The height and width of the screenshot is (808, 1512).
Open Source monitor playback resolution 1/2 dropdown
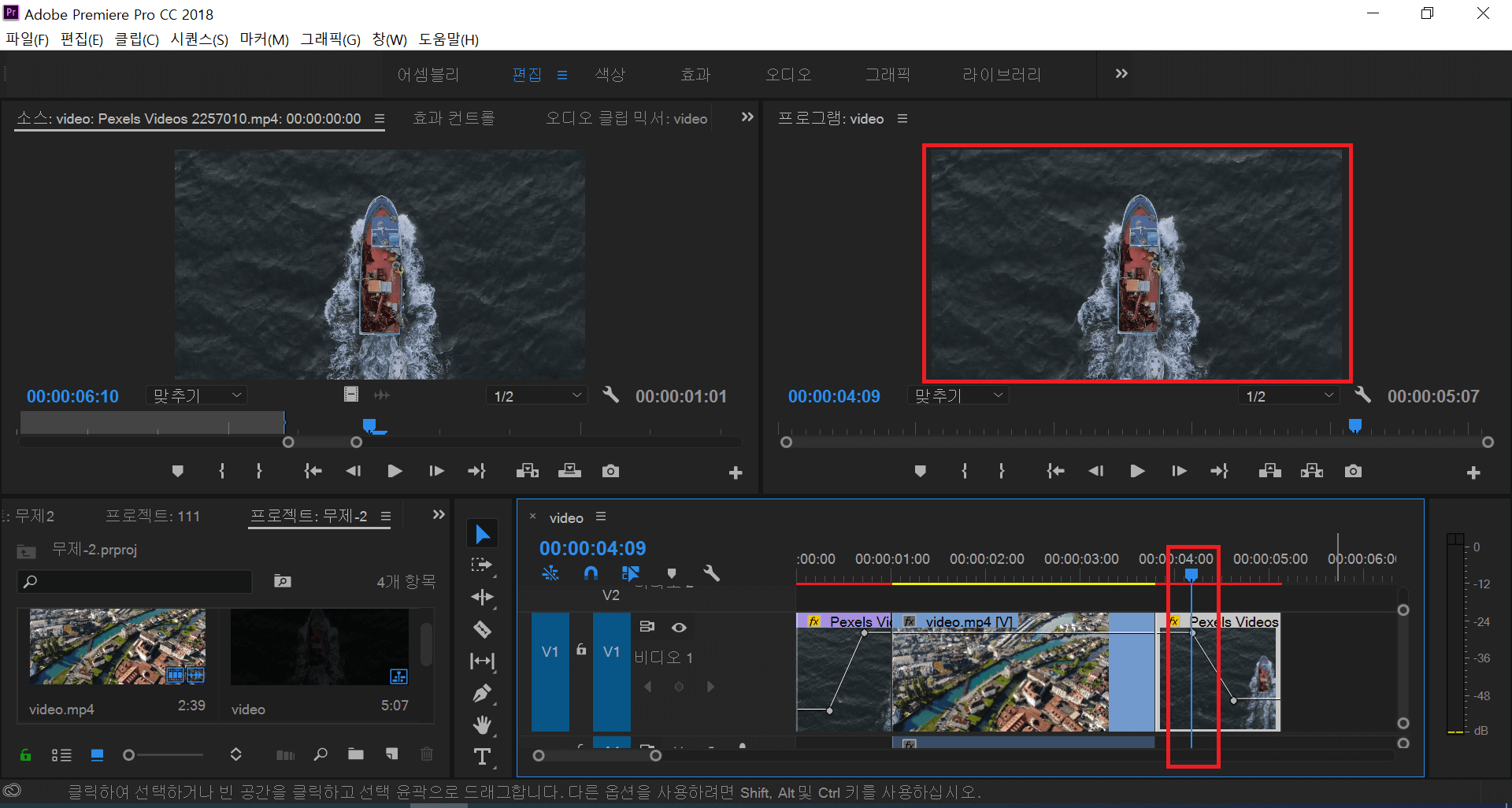[538, 395]
